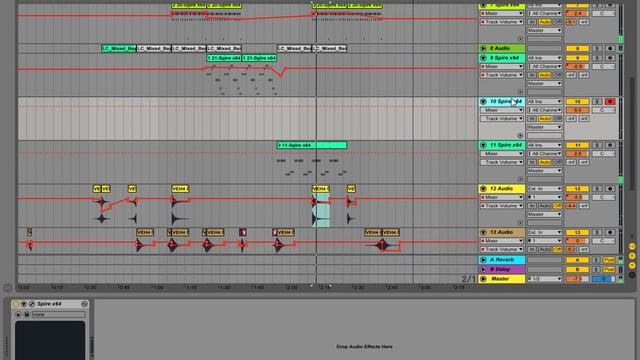Image resolution: width=640 pixels, height=360 pixels.
Task: Click the save preset disk icon
Action: (26, 315)
